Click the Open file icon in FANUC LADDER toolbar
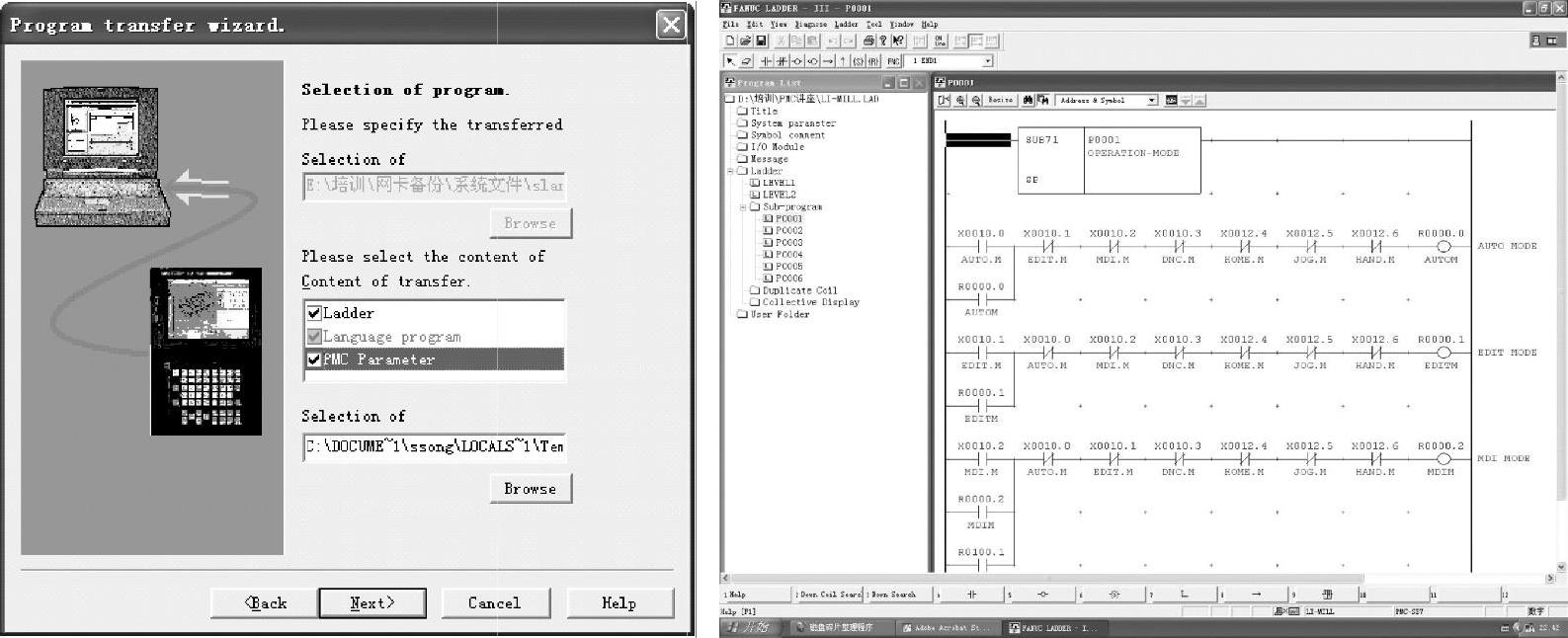This screenshot has height=638, width=1568. tap(746, 40)
